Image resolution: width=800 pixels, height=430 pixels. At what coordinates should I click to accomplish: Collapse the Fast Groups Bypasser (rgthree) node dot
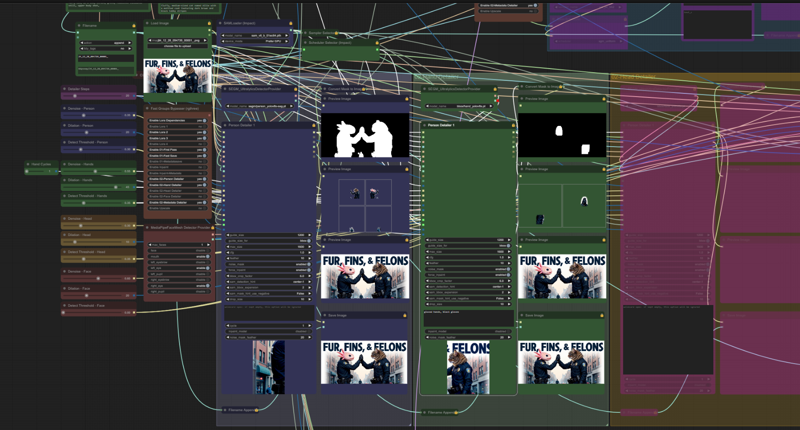click(147, 109)
